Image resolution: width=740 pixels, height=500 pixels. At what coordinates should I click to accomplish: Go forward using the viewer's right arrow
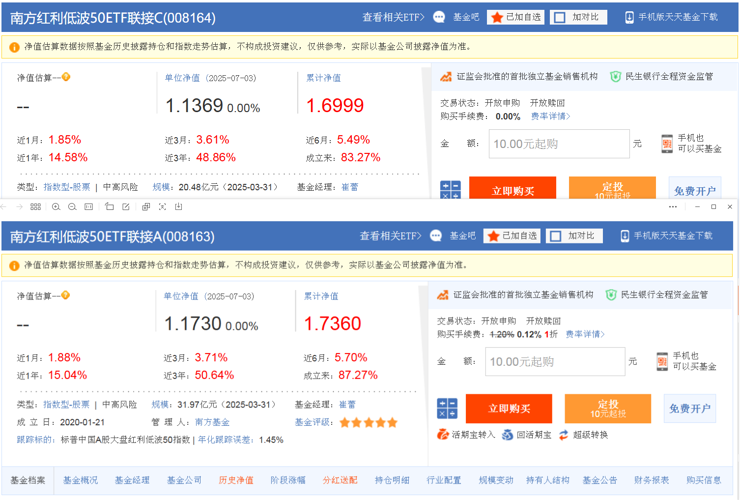point(19,207)
